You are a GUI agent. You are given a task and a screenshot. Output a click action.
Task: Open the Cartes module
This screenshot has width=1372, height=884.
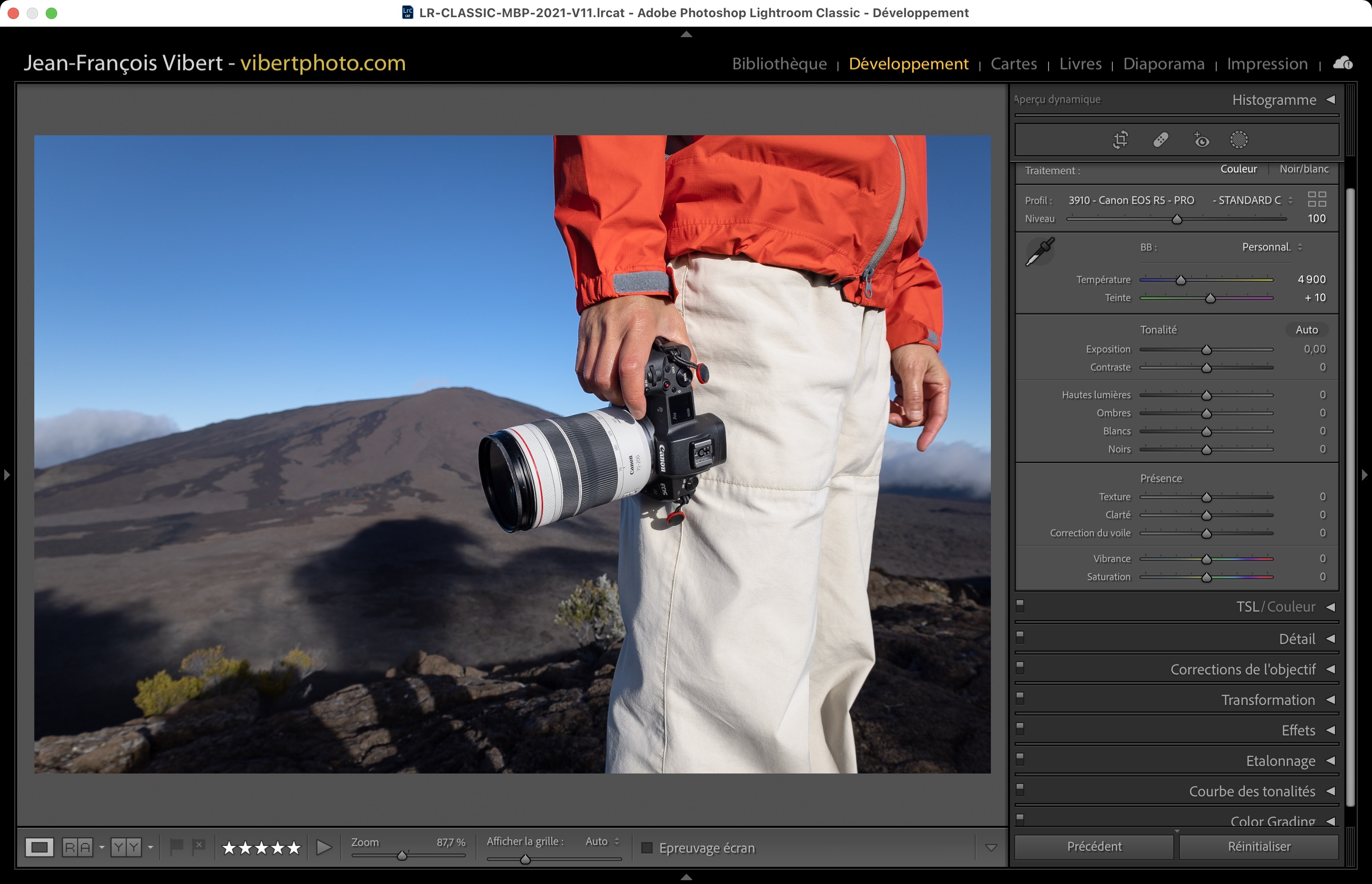coord(1013,64)
